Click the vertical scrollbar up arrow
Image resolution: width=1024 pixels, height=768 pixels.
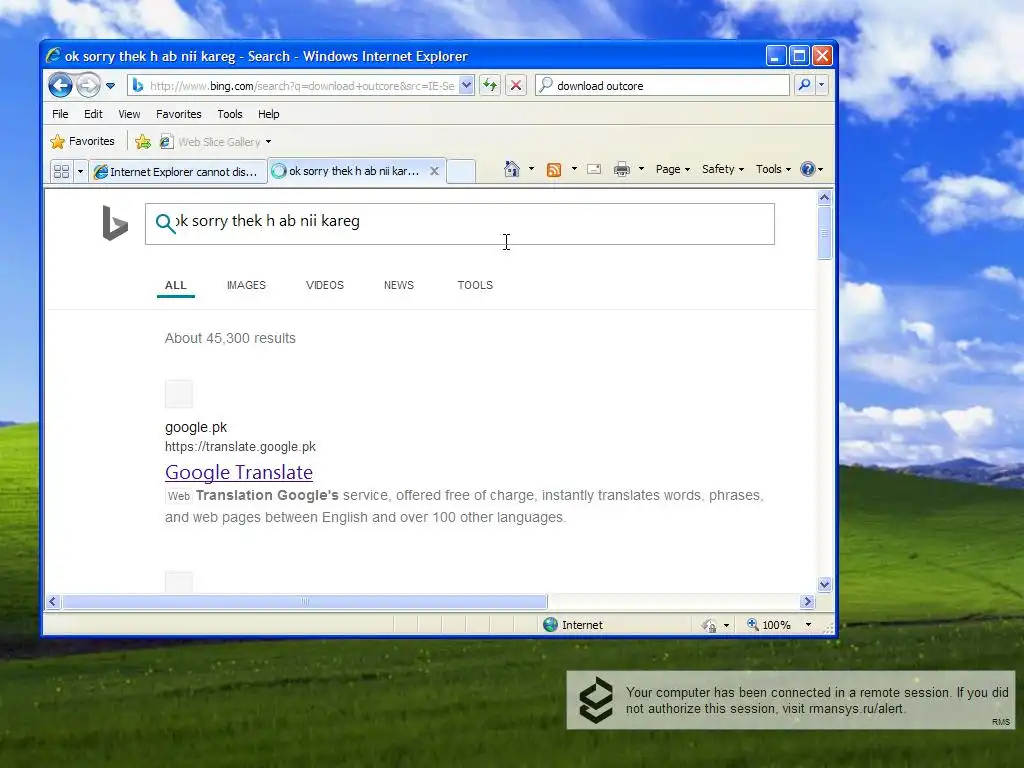824,197
